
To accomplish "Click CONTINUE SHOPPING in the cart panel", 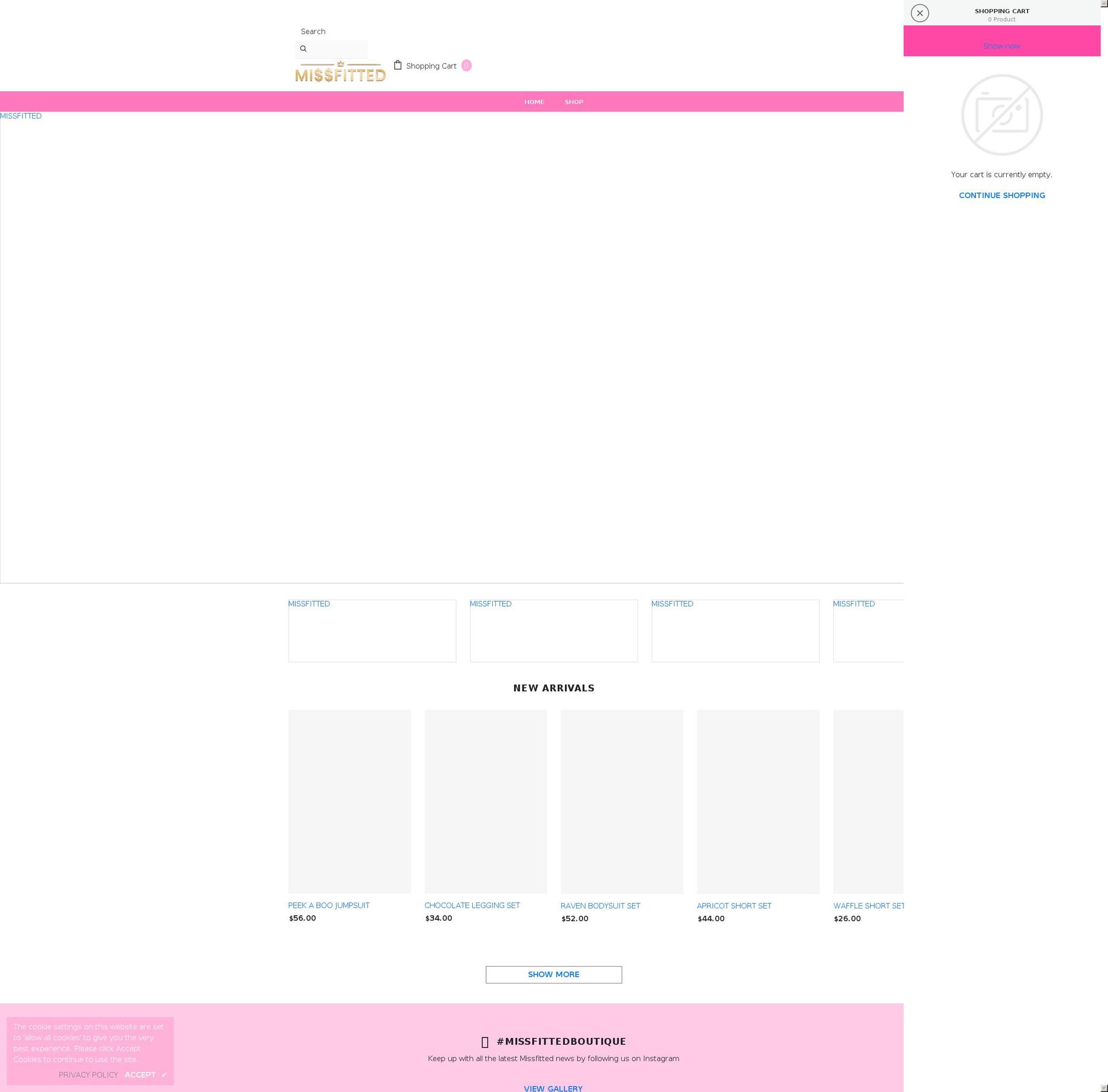I will 1001,195.
